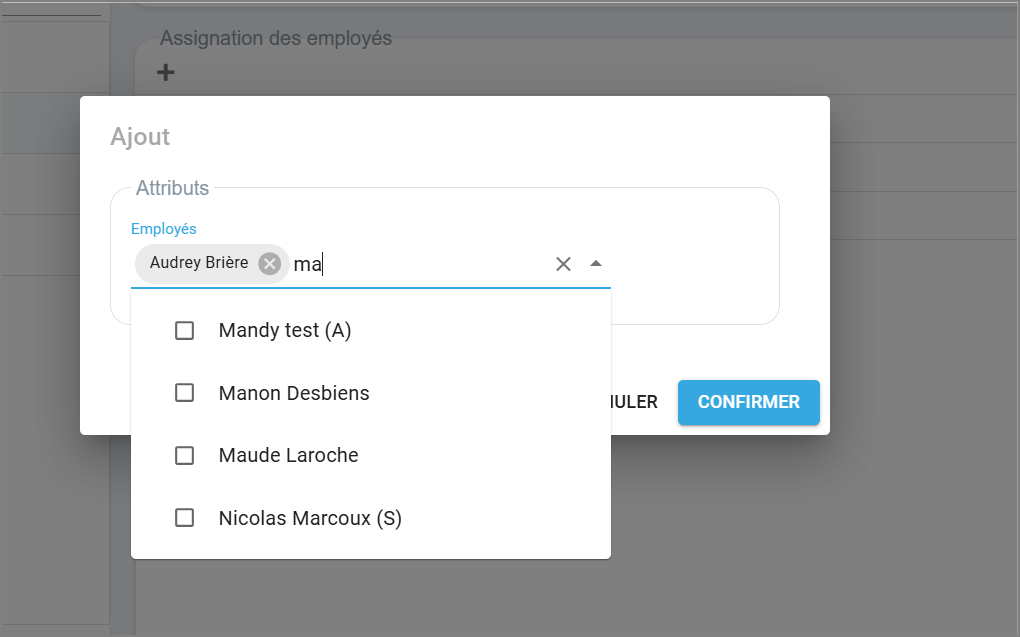Click the Audrey Brière chip label
Screen dimensions: 1020x637
pos(199,263)
